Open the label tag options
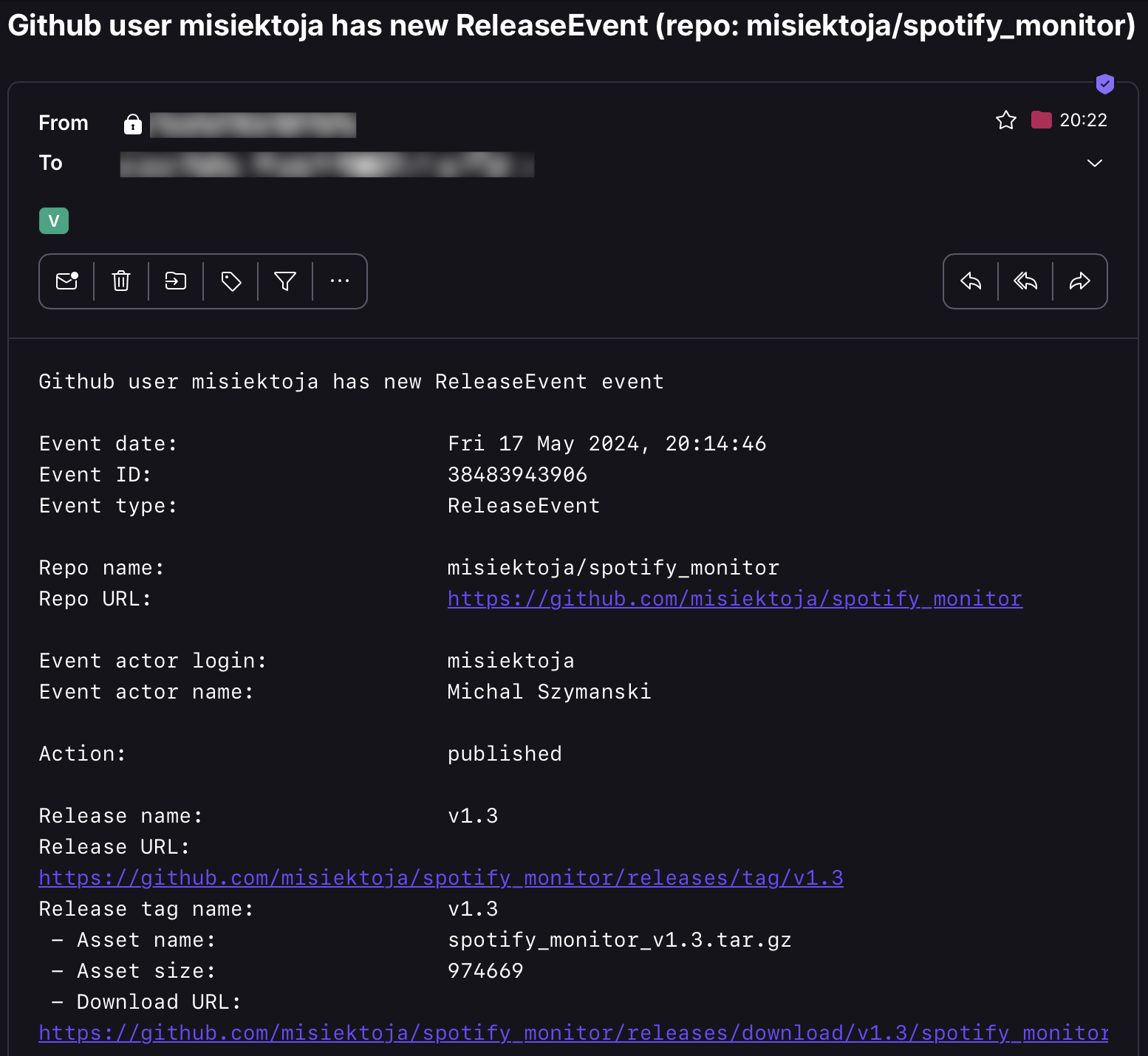The height and width of the screenshot is (1056, 1148). click(230, 281)
